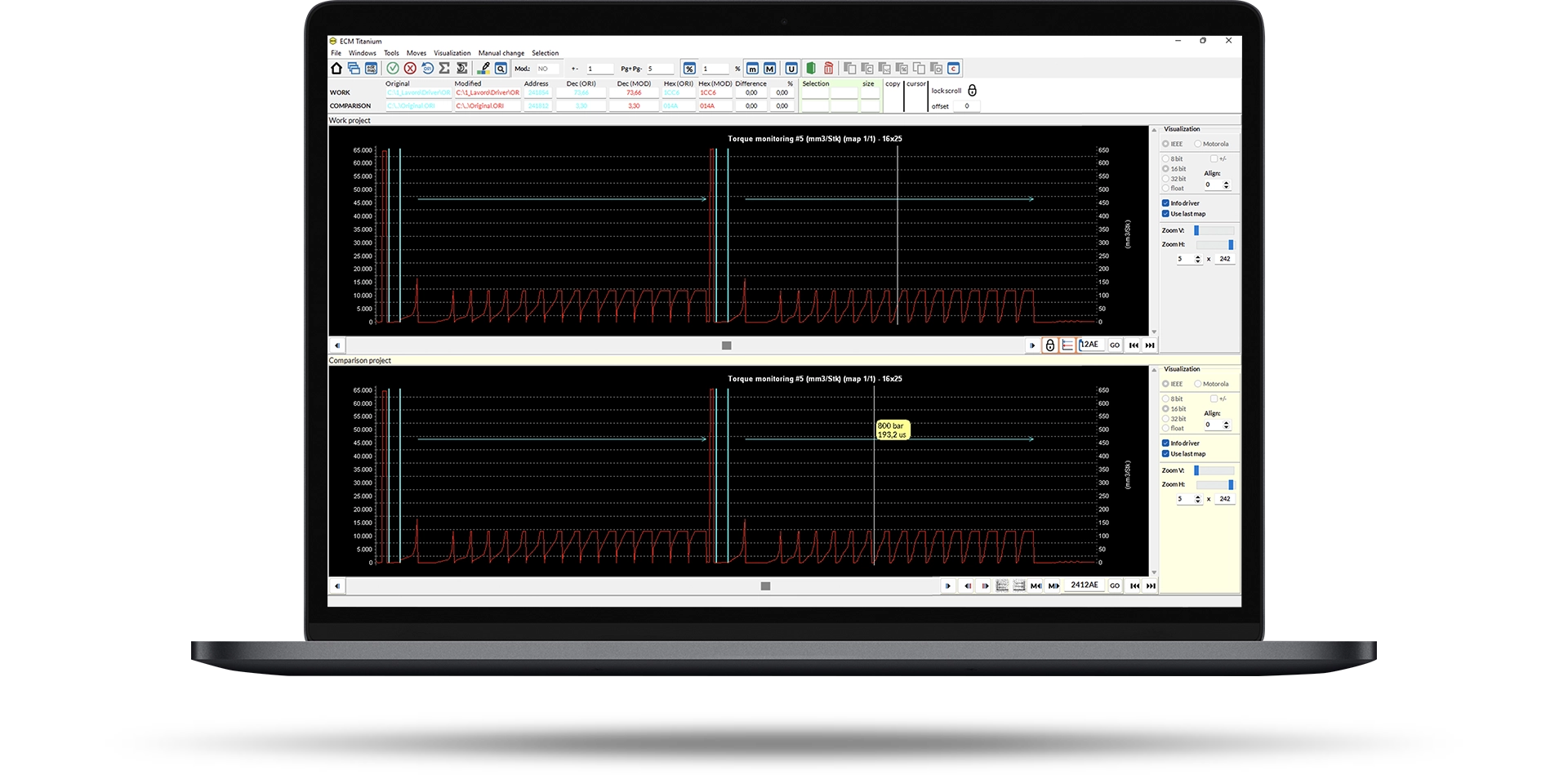Viewport: 1568px width, 775px height.
Task: Click the red X cancel icon
Action: pyautogui.click(x=410, y=69)
